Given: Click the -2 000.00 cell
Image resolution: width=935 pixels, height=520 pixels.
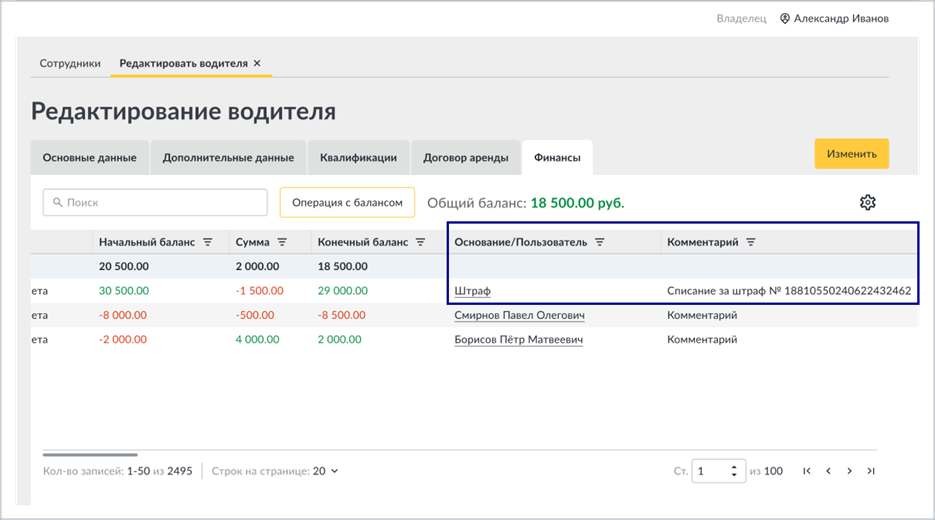Looking at the screenshot, I should (x=123, y=340).
